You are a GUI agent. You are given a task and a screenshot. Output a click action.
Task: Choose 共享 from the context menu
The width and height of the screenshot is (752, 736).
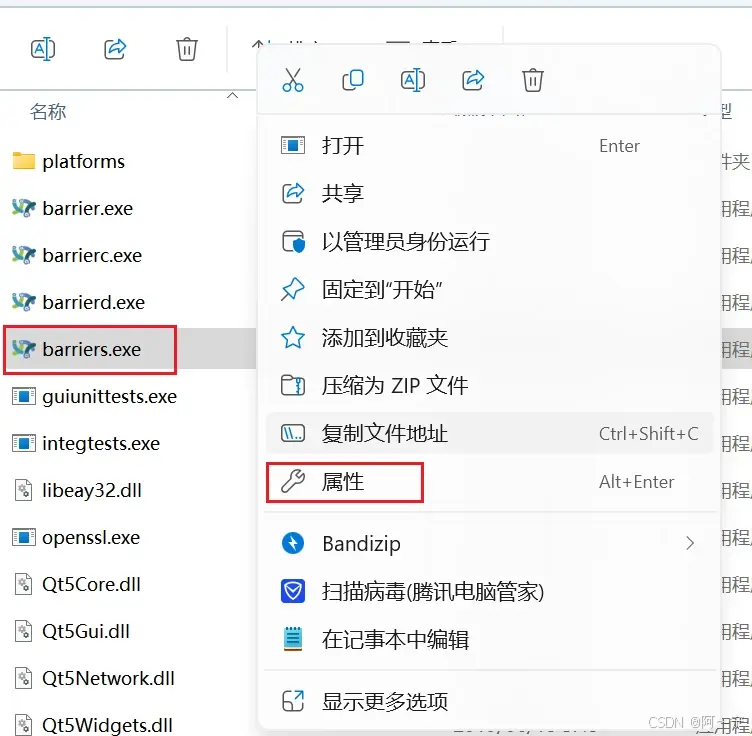(489, 194)
